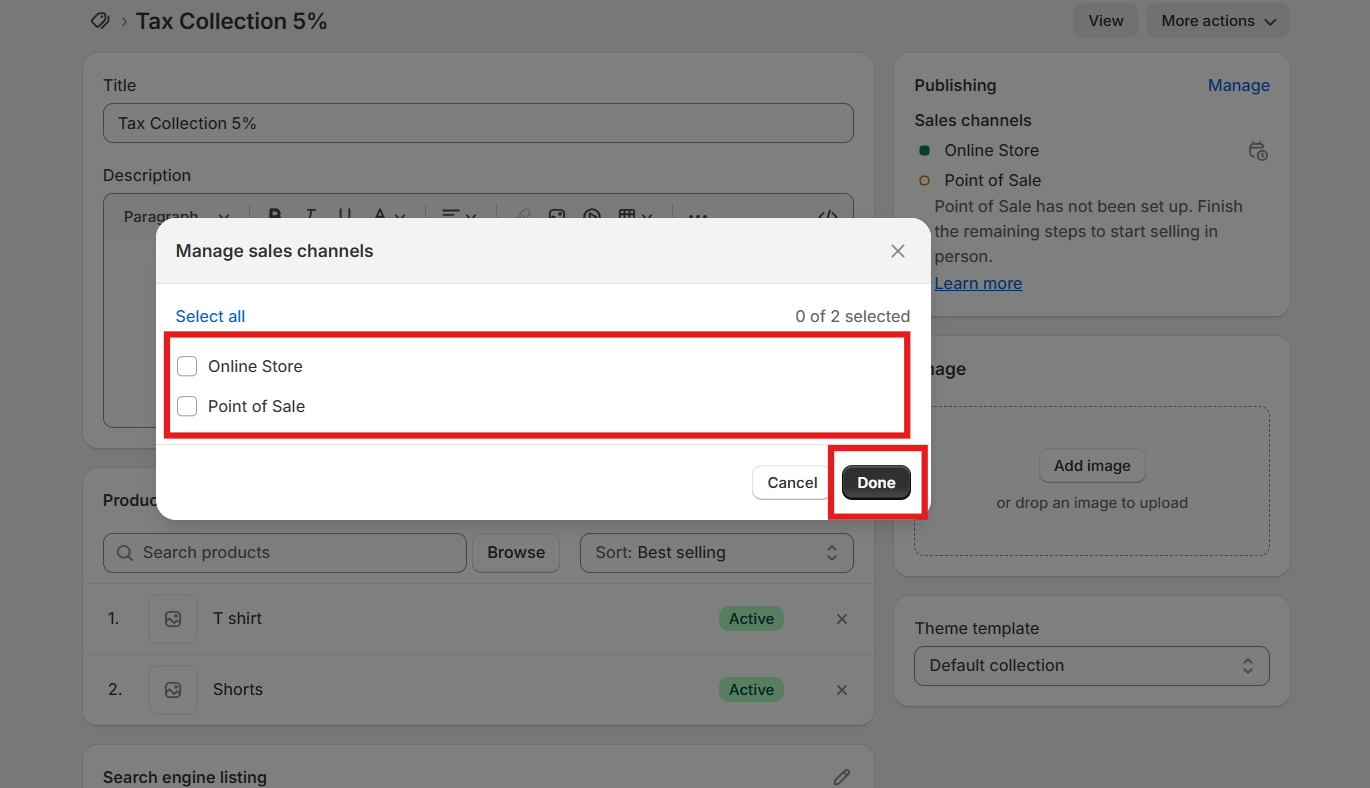Click the Select all link
Screen dimensions: 1370x788
tap(210, 316)
